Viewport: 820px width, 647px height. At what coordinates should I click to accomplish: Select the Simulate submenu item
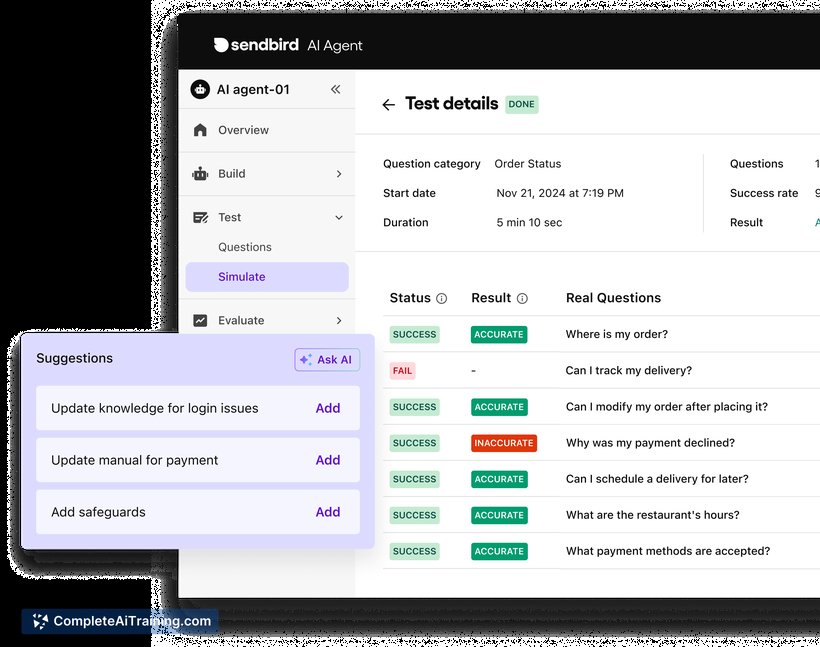tap(267, 277)
